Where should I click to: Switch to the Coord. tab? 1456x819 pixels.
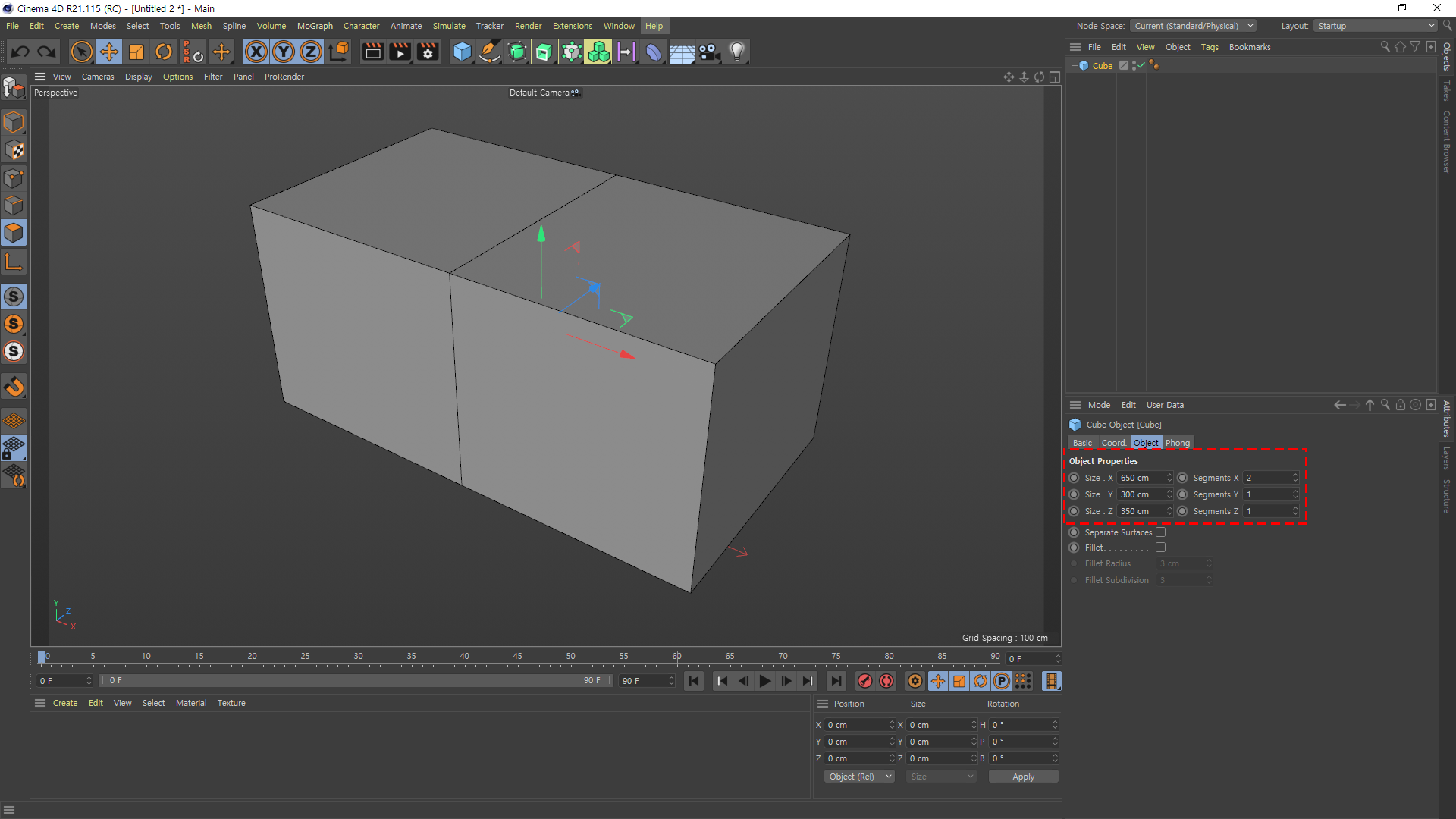point(1113,443)
